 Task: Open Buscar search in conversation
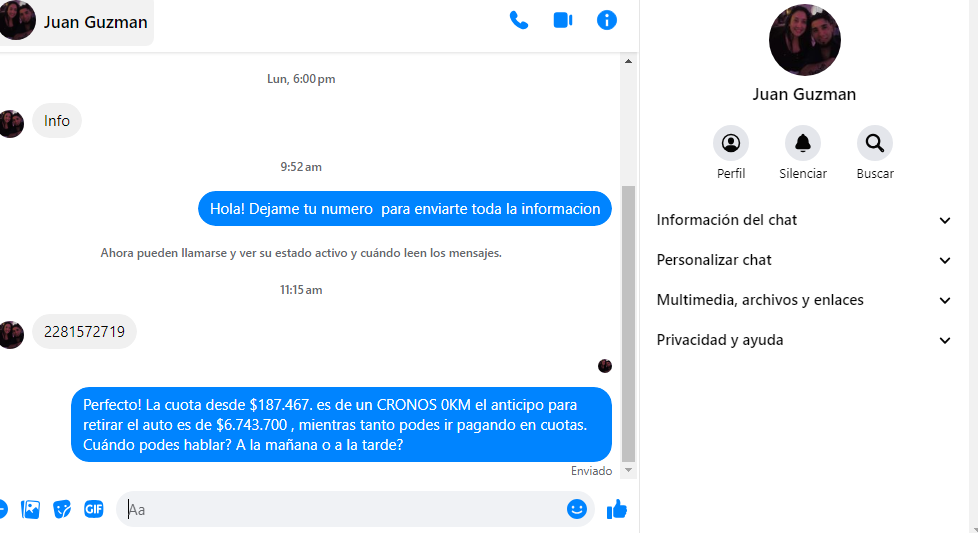874,143
